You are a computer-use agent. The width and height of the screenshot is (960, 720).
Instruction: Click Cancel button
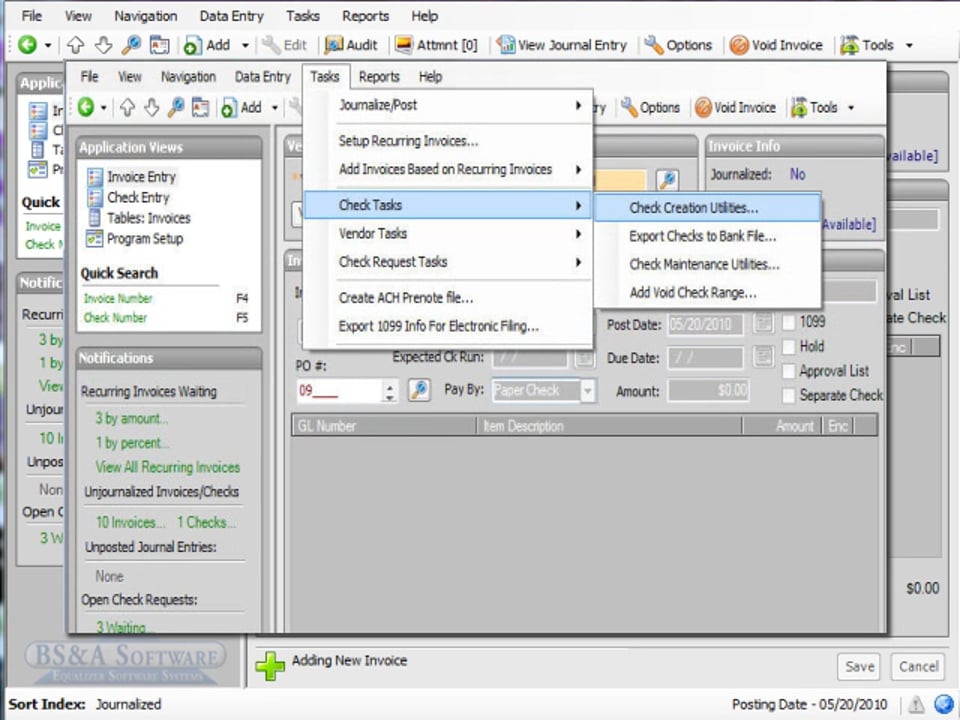click(918, 666)
